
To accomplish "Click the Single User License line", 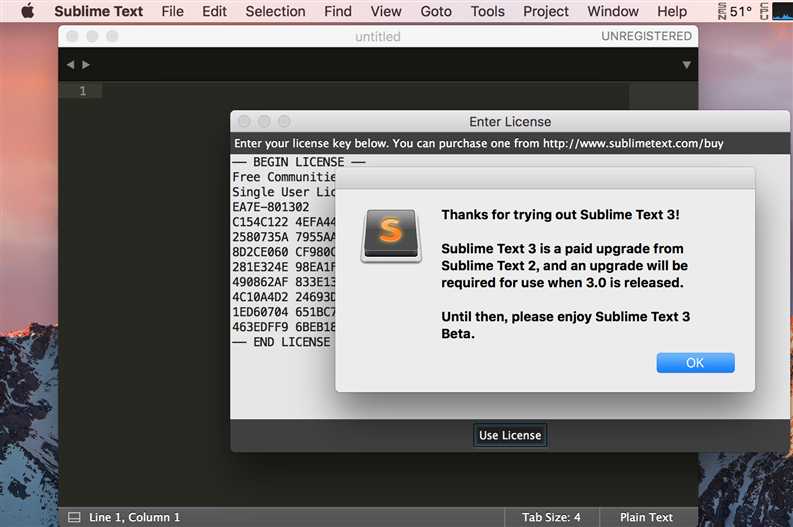I will click(x=284, y=192).
